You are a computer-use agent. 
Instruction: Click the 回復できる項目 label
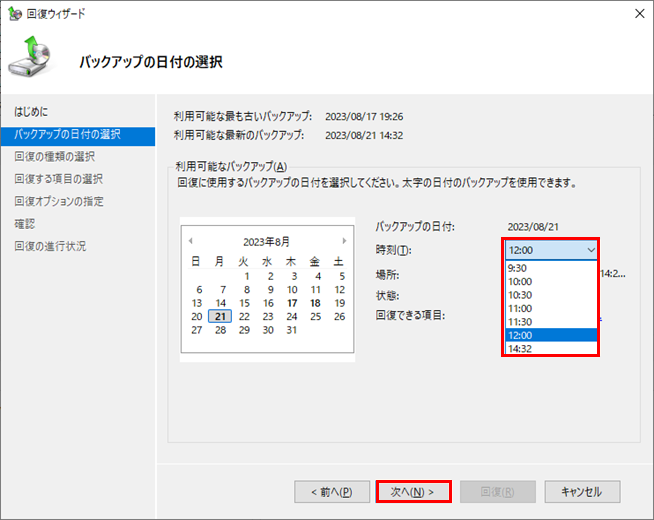(x=410, y=315)
